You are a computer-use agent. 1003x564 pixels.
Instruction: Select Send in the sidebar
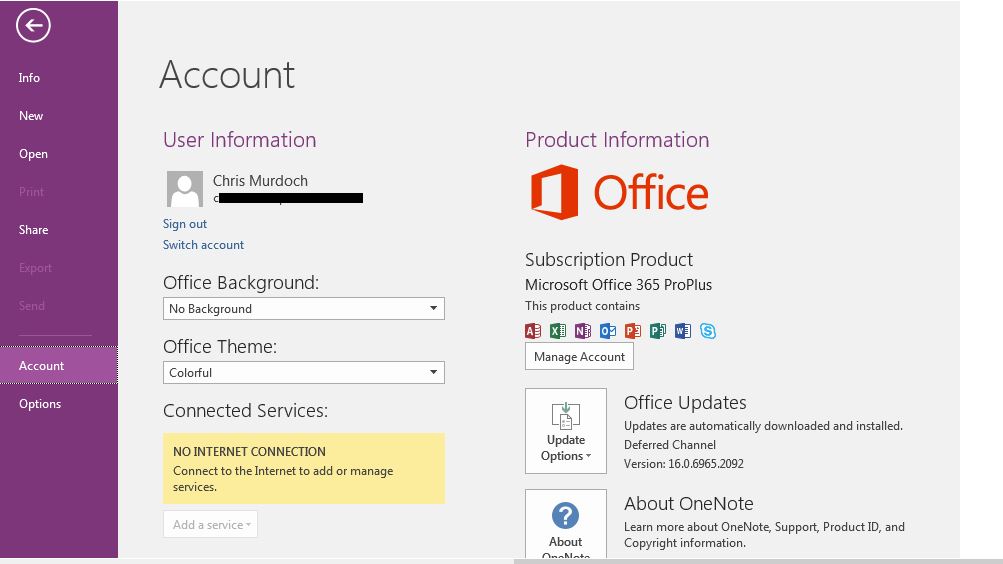click(59, 306)
